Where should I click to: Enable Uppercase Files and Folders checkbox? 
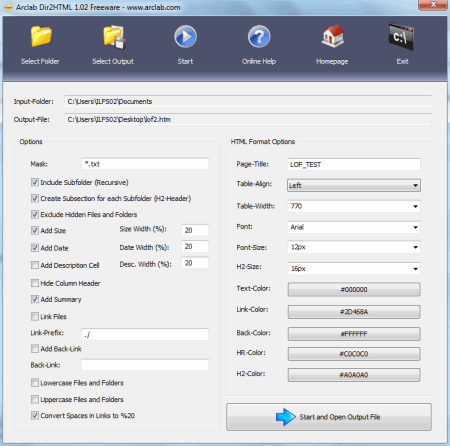(x=35, y=399)
